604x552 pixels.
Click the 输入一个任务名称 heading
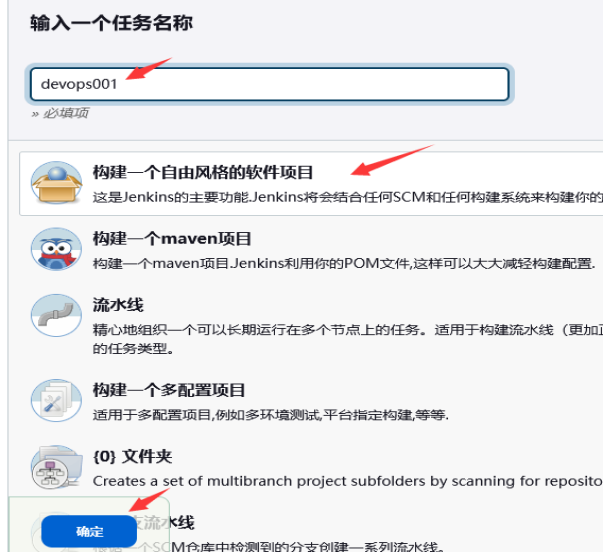pyautogui.click(x=111, y=23)
